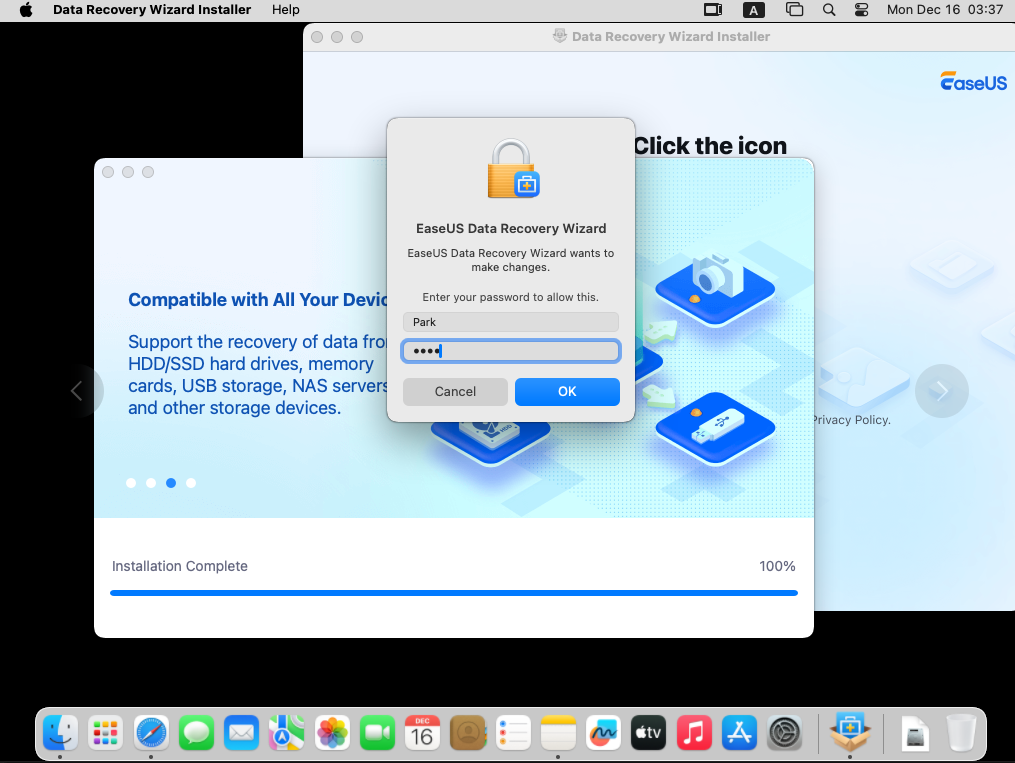
Task: Focus the password input field
Action: pyautogui.click(x=511, y=351)
